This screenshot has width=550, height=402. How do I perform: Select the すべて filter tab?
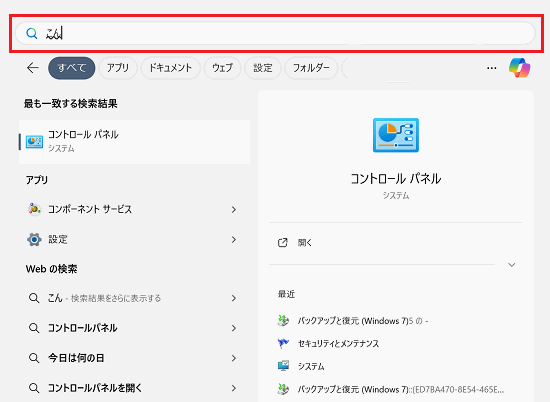tap(72, 68)
